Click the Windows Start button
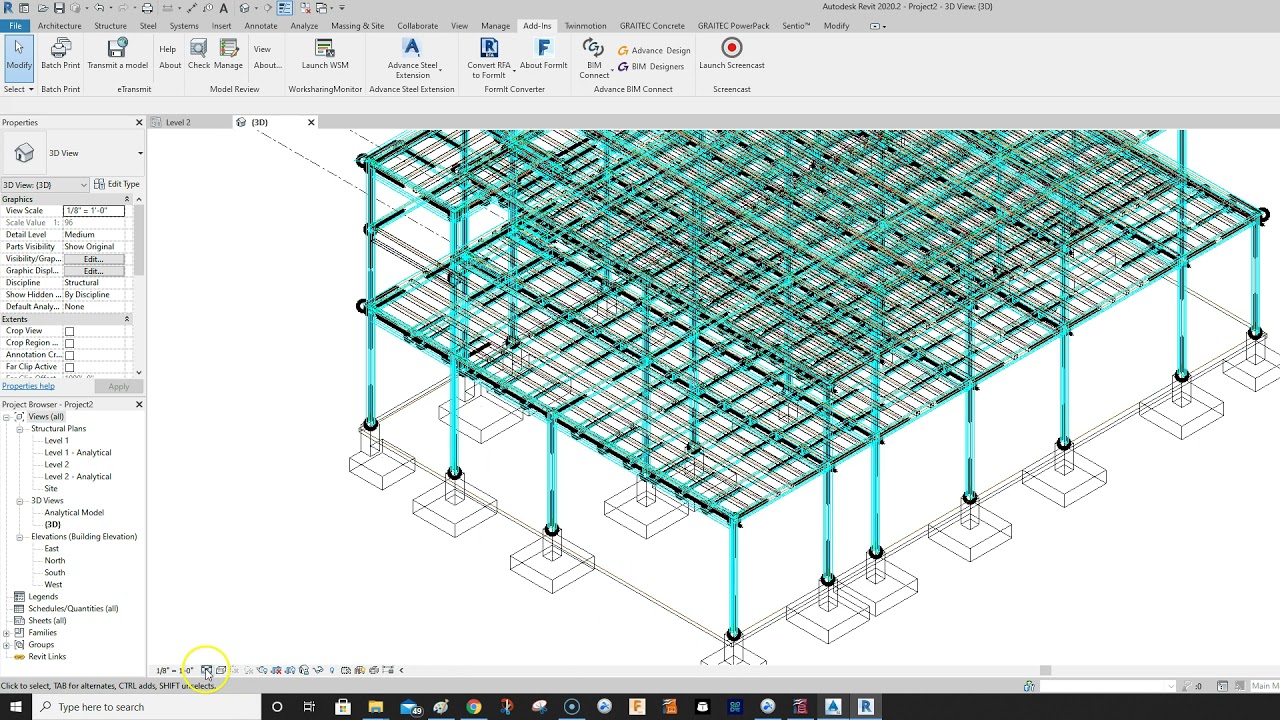1280x720 pixels. pos(16,707)
